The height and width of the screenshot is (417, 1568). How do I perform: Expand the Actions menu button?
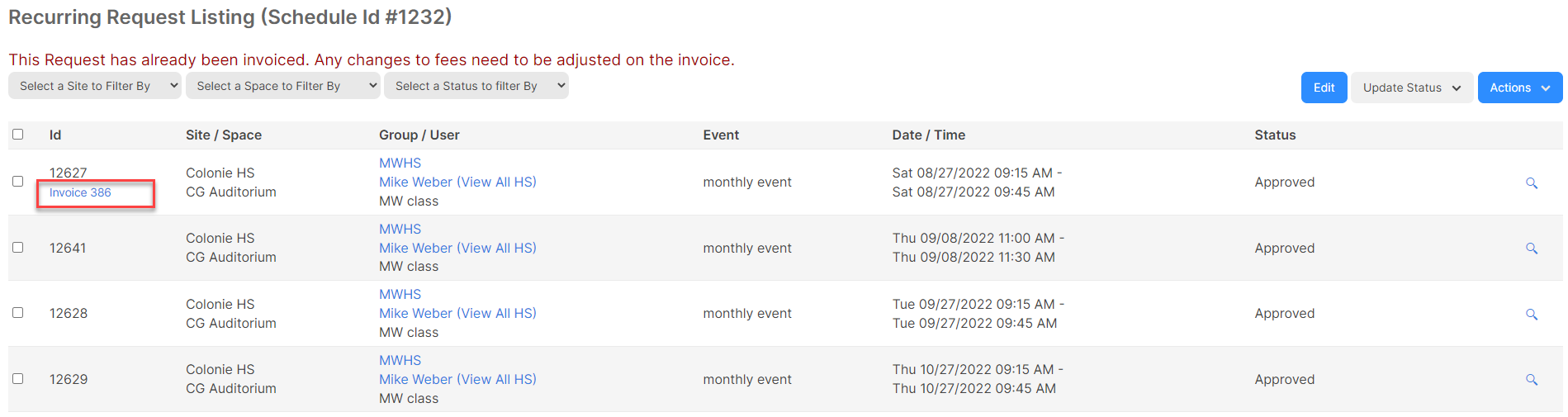1519,88
